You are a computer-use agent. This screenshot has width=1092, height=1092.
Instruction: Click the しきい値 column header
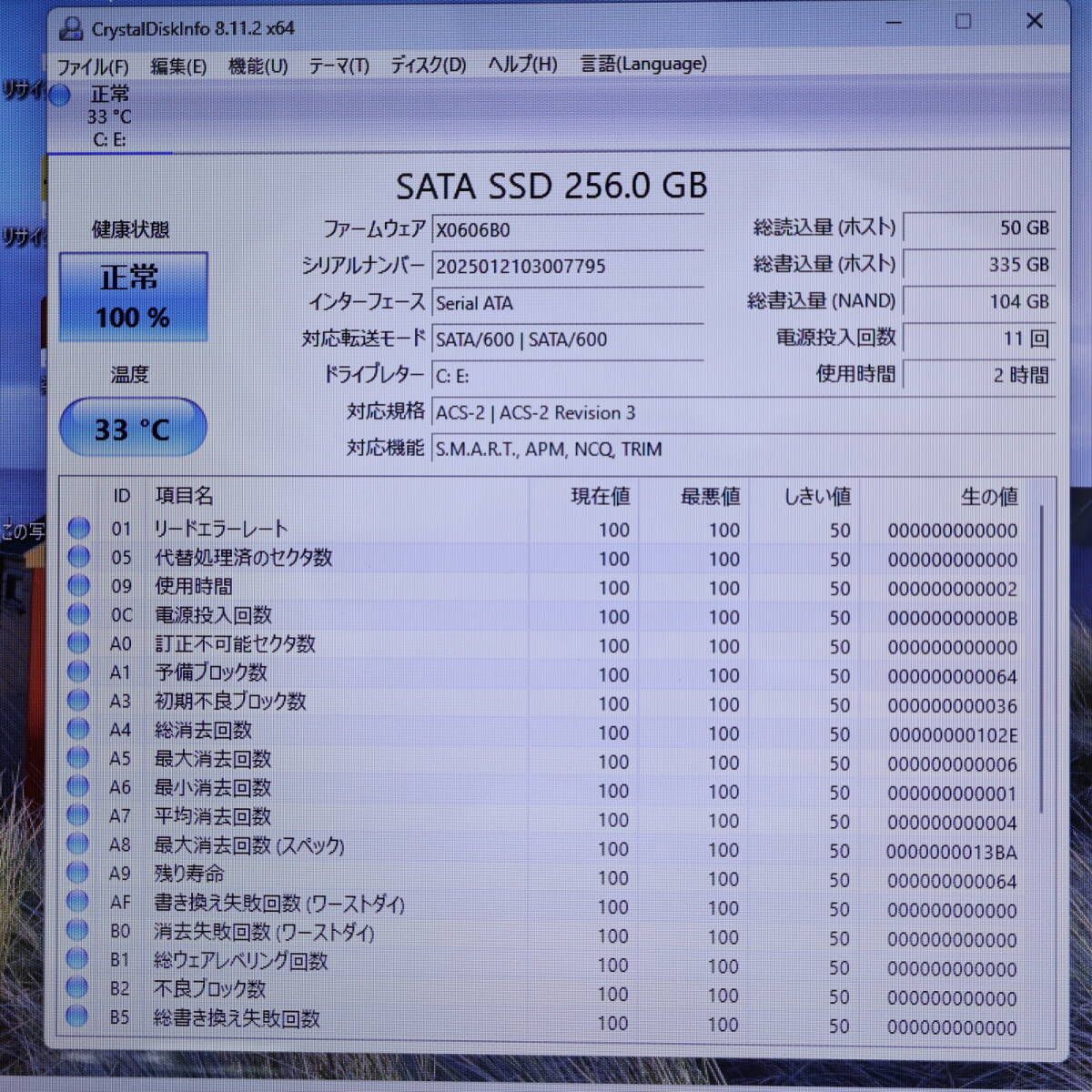coord(817,497)
